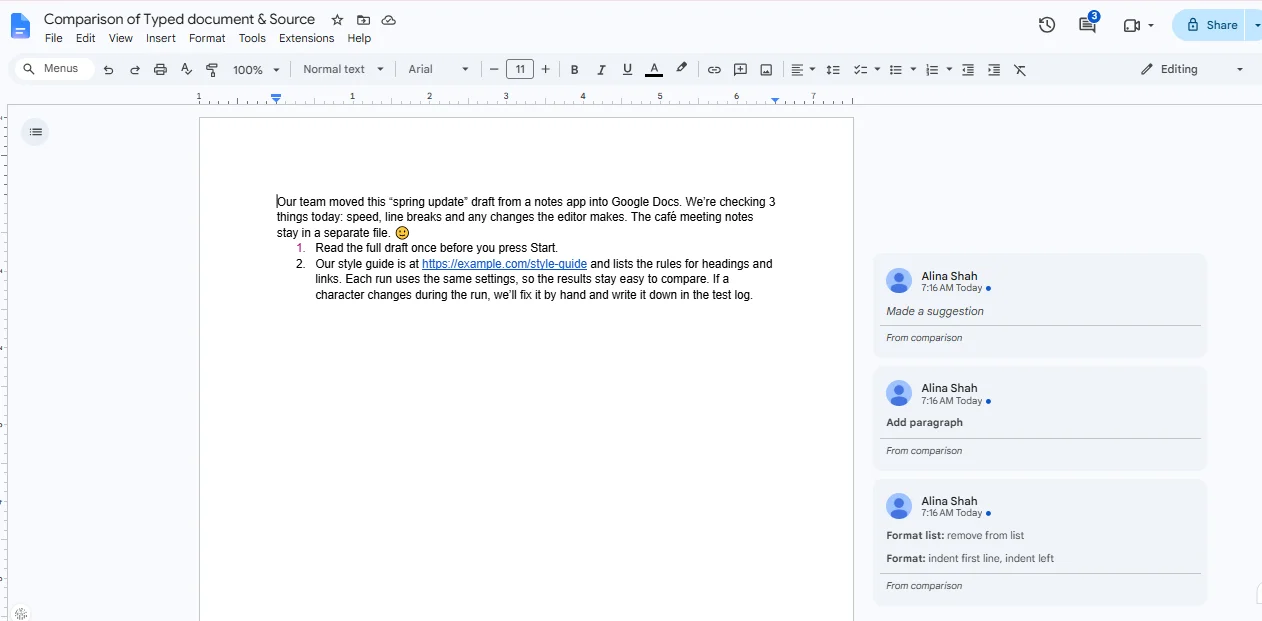Open the View menu
Image resolution: width=1262 pixels, height=621 pixels.
click(x=121, y=38)
